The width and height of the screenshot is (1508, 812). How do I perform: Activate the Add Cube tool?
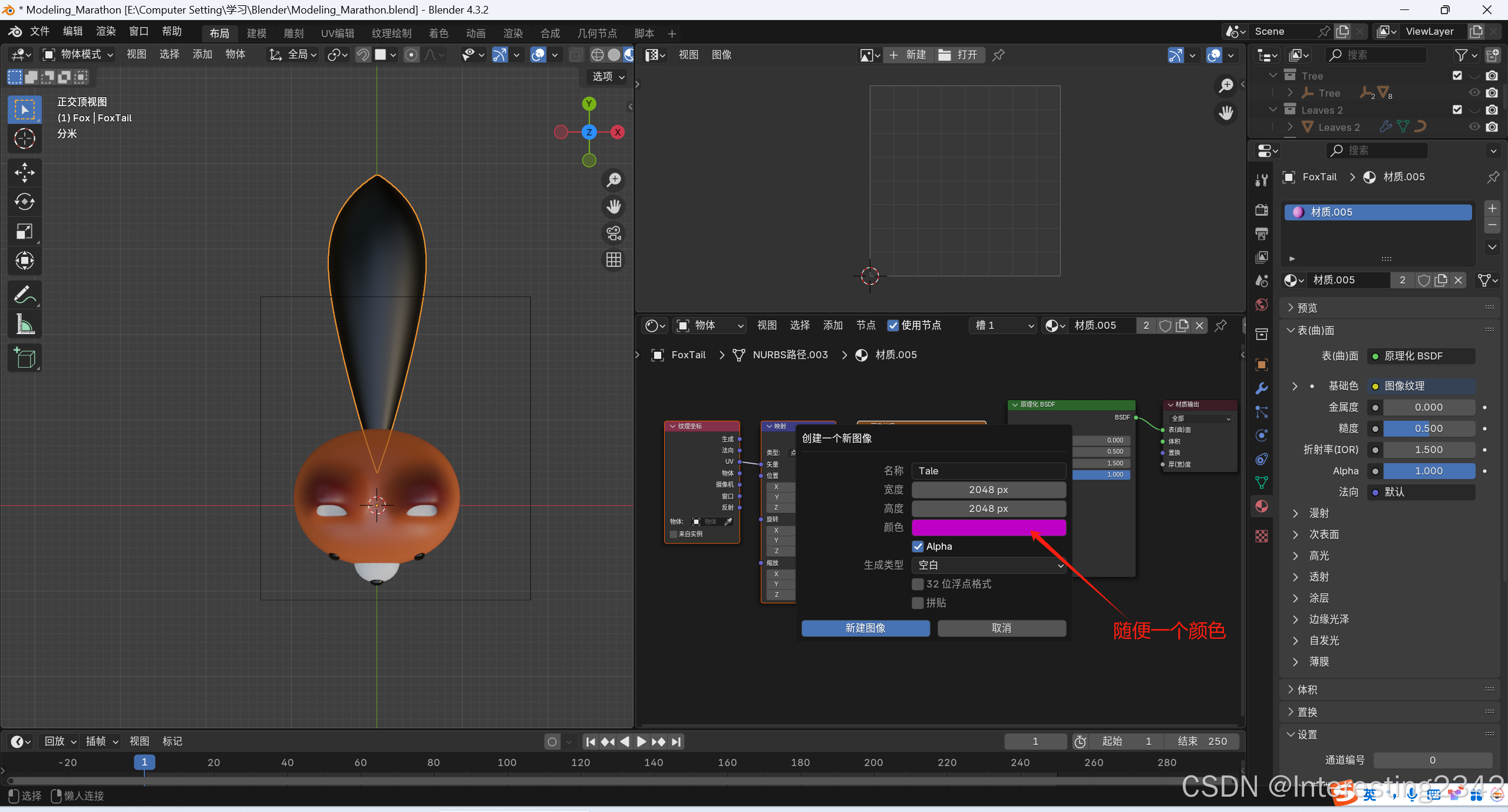coord(24,358)
